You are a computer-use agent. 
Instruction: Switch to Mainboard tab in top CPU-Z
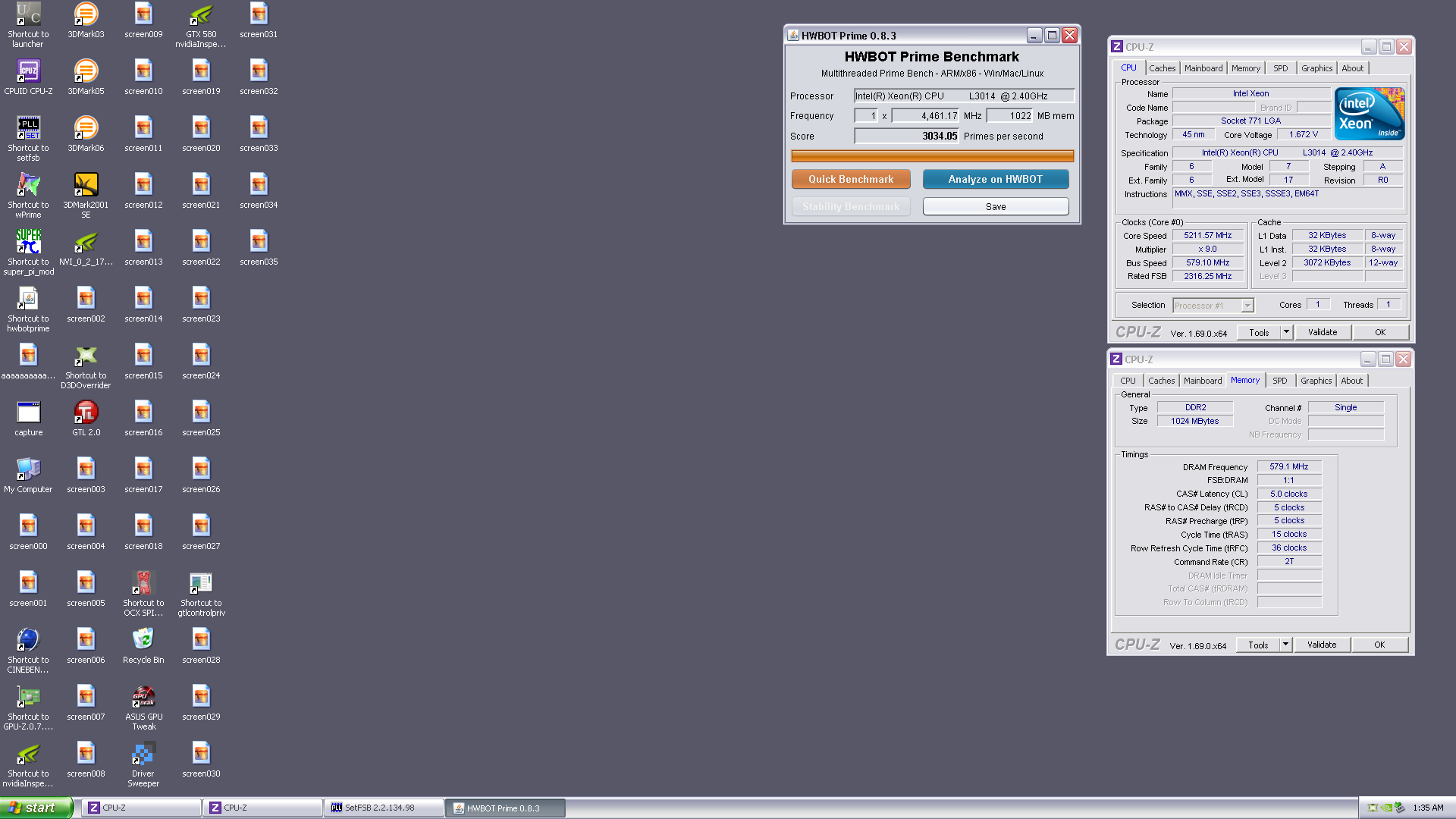tap(1203, 68)
